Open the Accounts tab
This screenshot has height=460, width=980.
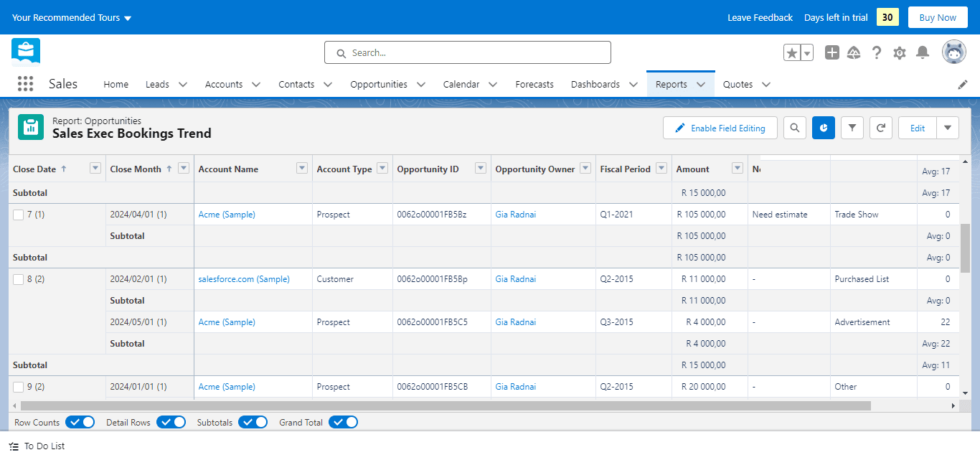(224, 84)
